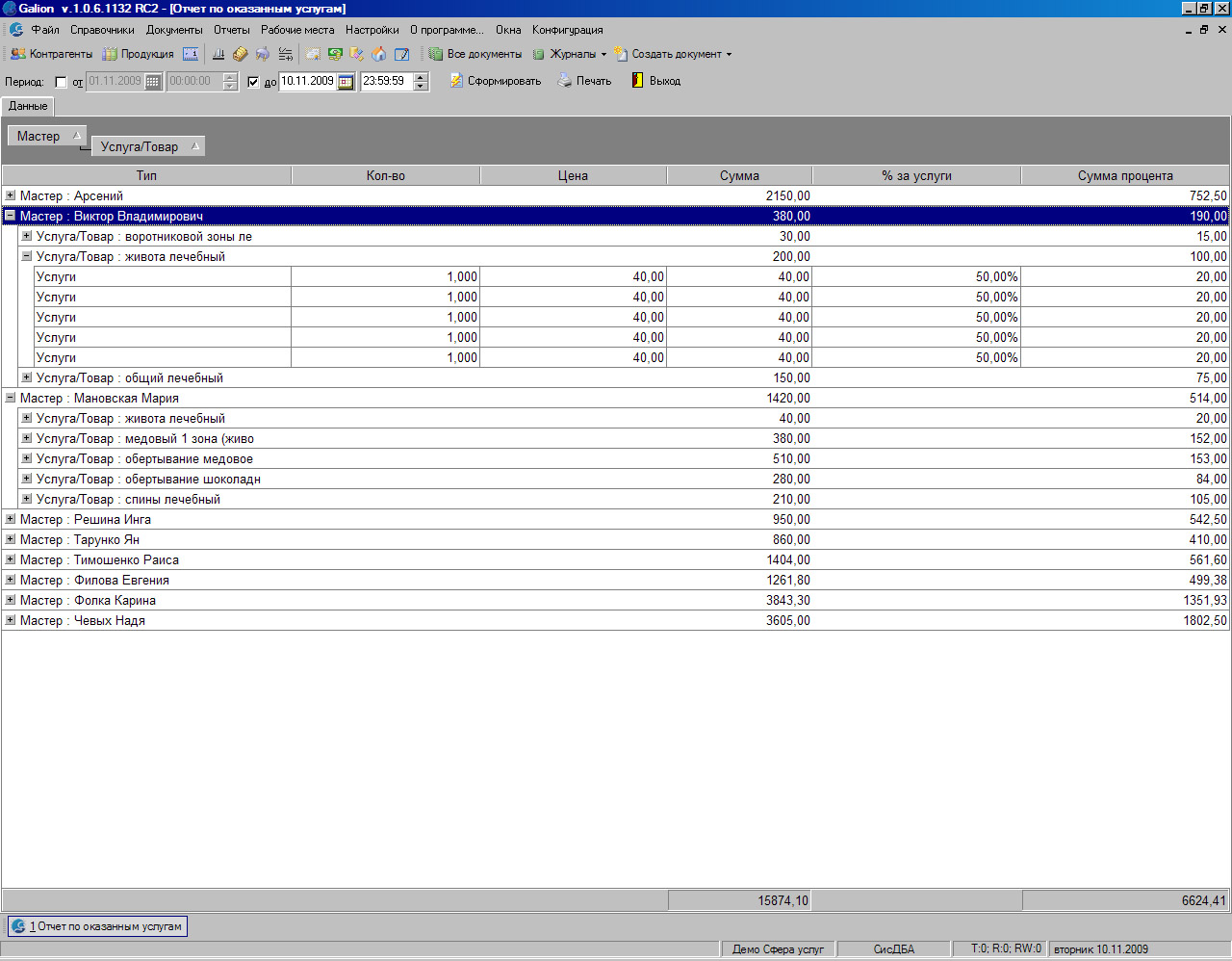Viewport: 1232px width, 961px height.
Task: Expand Услуга/Товар : обертывание медовое
Action: 27,458
